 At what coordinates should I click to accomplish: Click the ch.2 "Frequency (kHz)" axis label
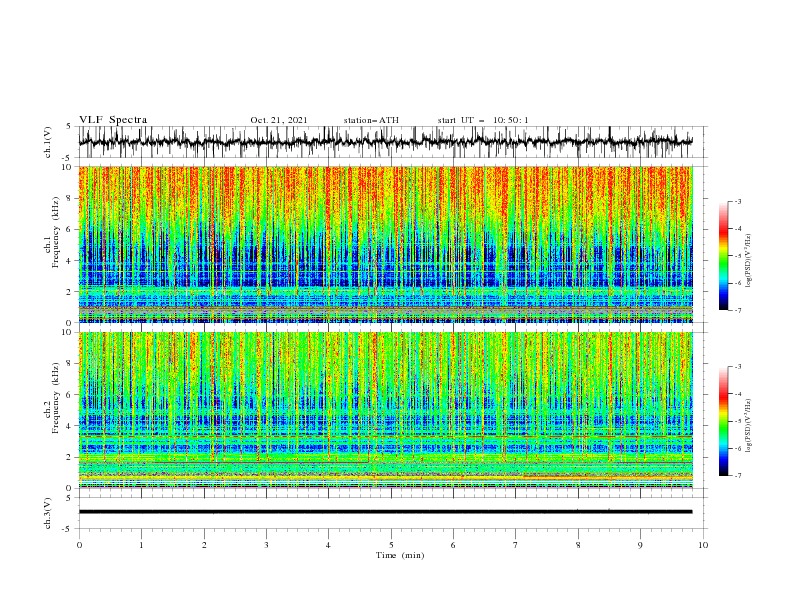[x=56, y=397]
